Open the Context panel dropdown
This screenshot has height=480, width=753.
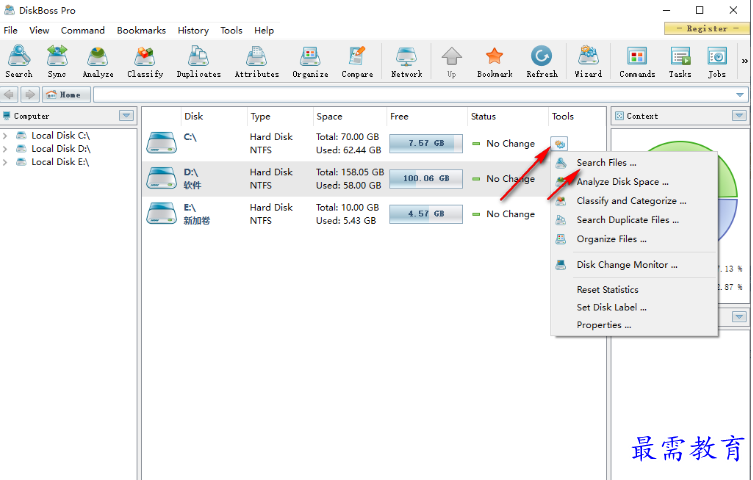coord(739,116)
